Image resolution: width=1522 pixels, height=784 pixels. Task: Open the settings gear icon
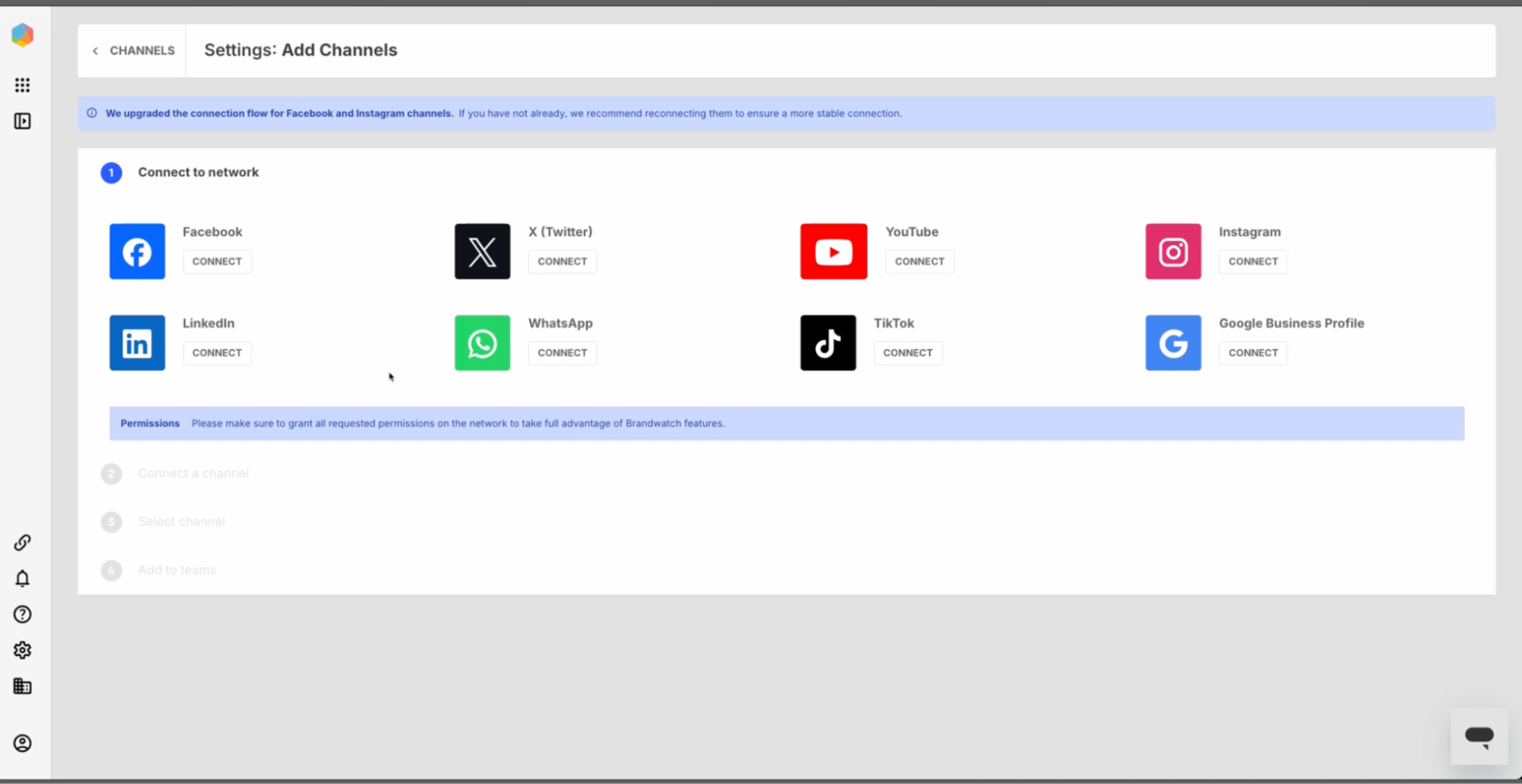(x=22, y=650)
